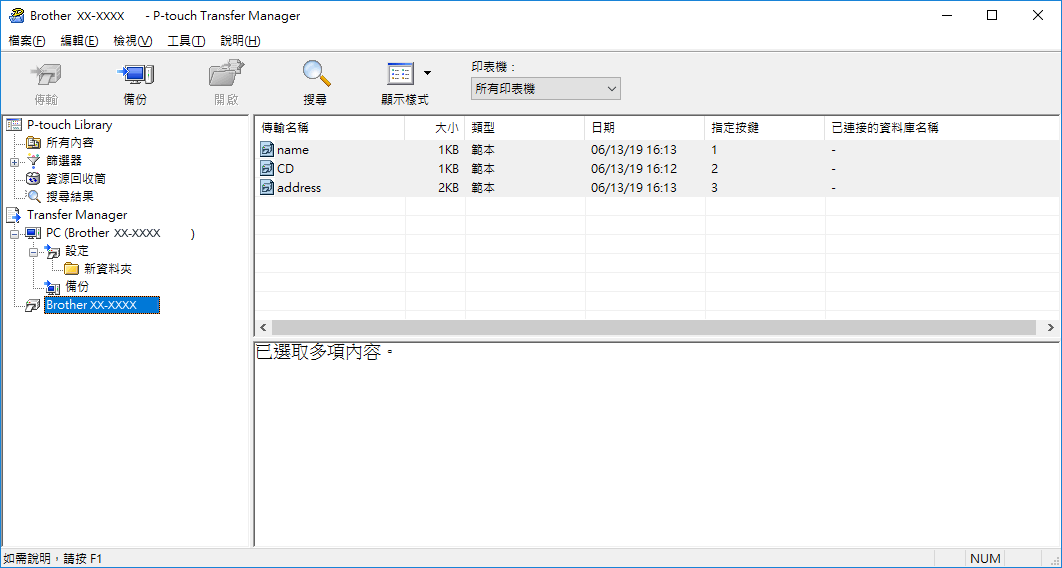Click the Transfer Manager tree icon
Viewport: 1062px width, 568px height.
(x=14, y=215)
